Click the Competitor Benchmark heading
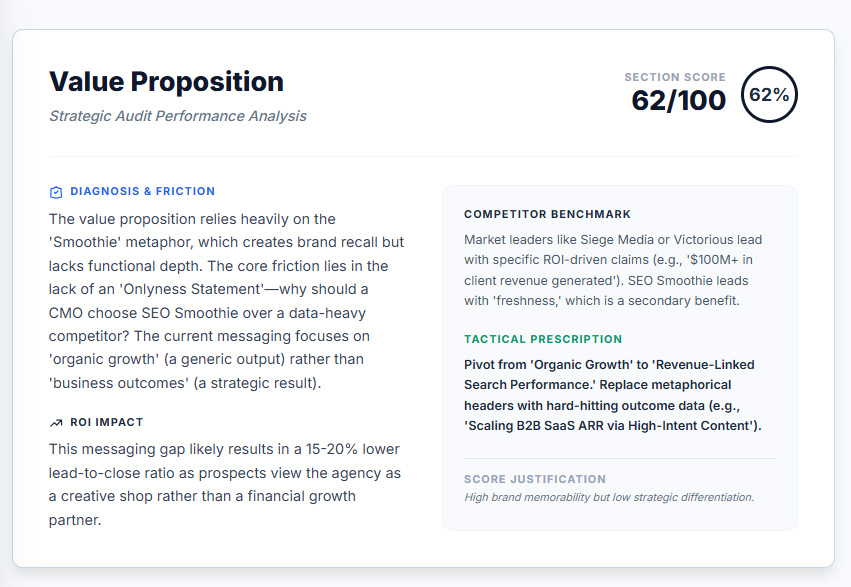This screenshot has width=851, height=587. click(x=547, y=214)
